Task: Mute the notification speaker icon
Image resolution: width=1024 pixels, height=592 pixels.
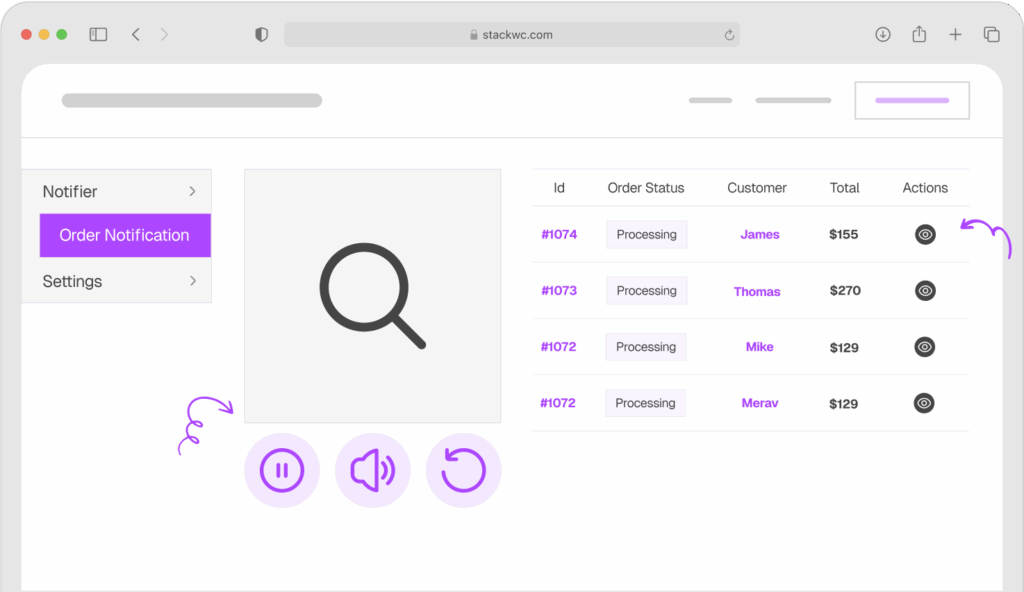Action: 372,470
